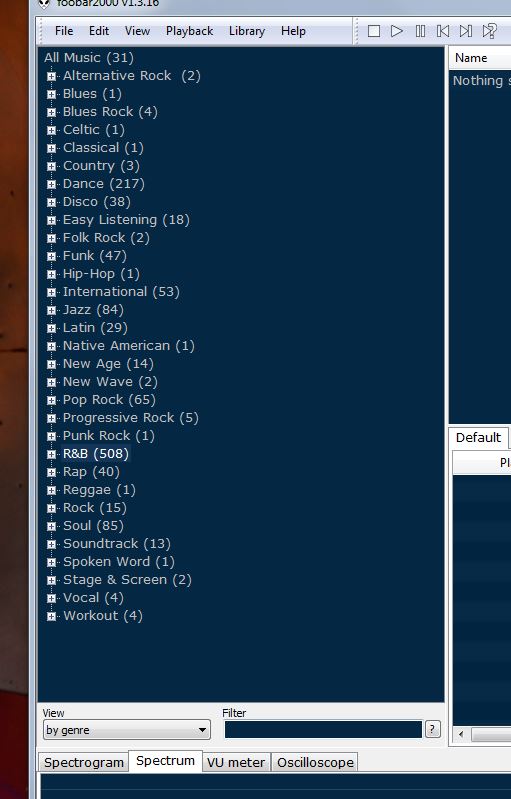The height and width of the screenshot is (799, 511).
Task: Click the Stop playback button
Action: point(374,31)
